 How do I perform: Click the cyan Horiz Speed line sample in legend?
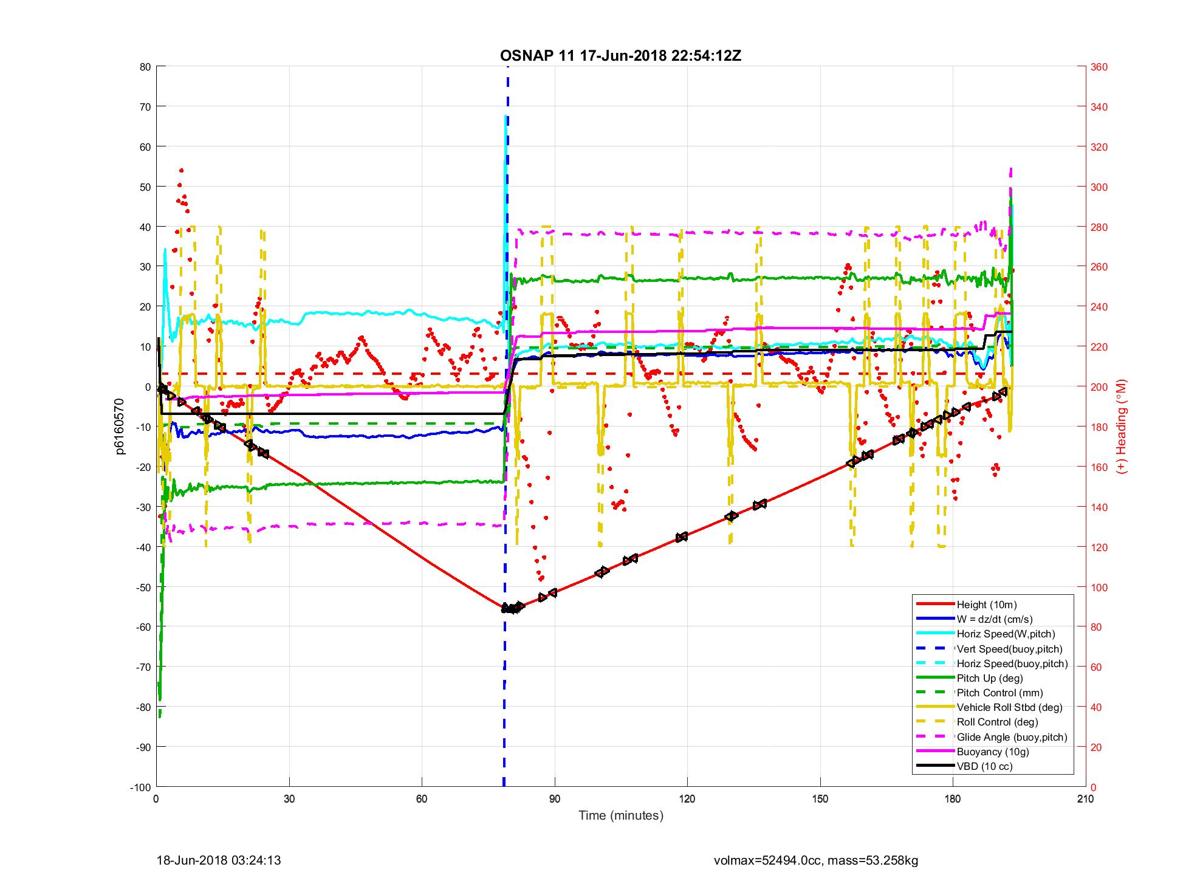934,634
